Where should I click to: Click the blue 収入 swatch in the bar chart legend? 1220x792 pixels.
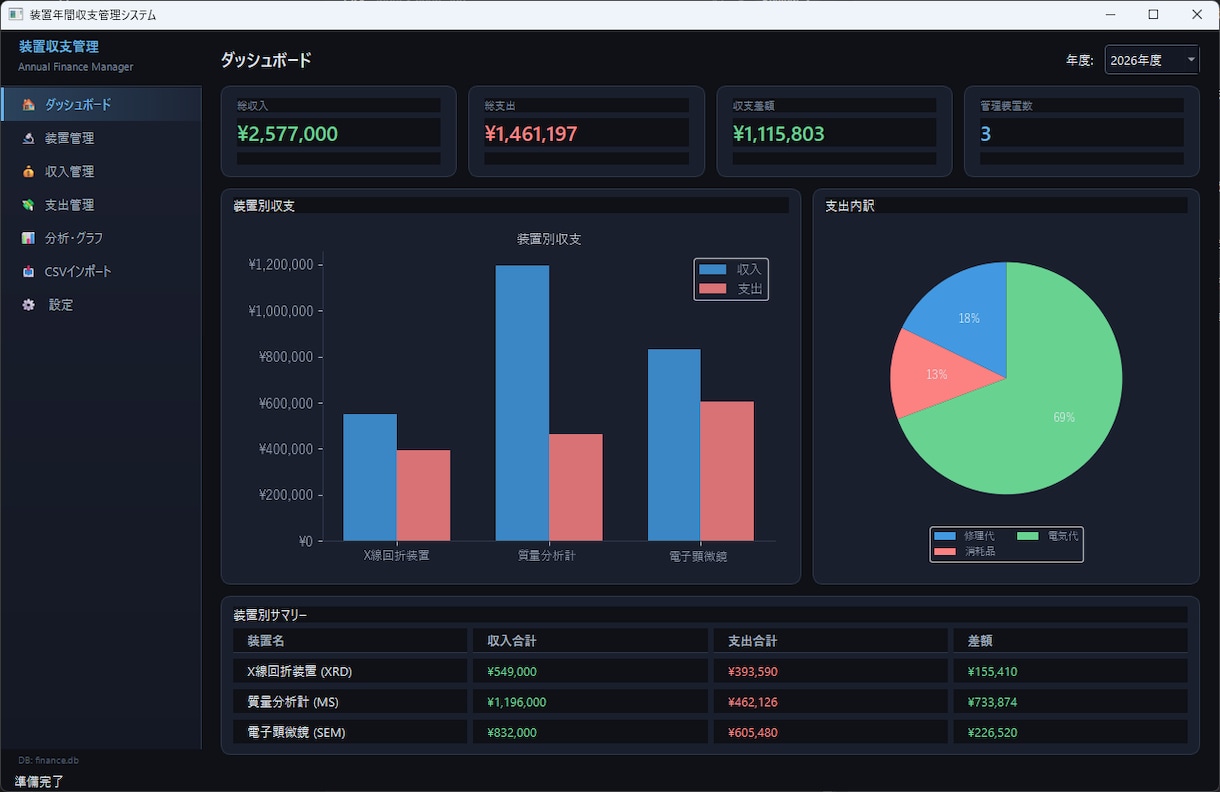(x=713, y=269)
